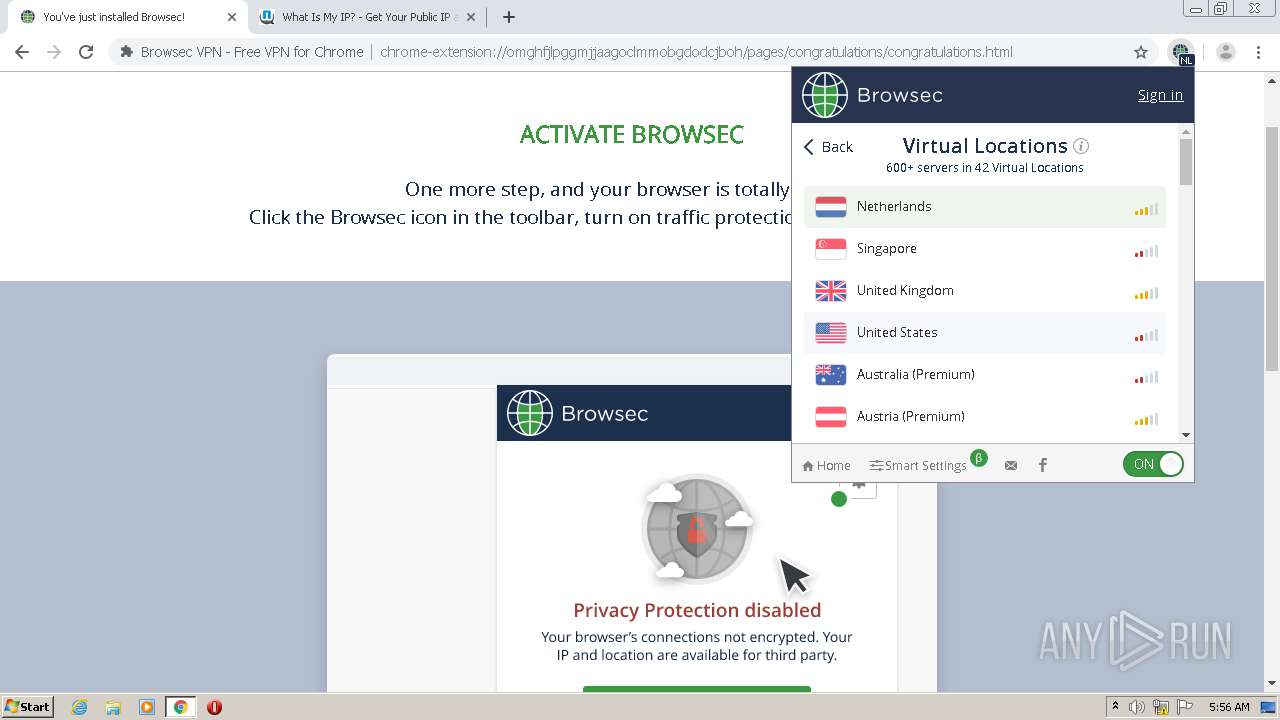Screen dimensions: 1280x720
Task: Click Netherlands signal strength bars
Action: [x=1146, y=209]
